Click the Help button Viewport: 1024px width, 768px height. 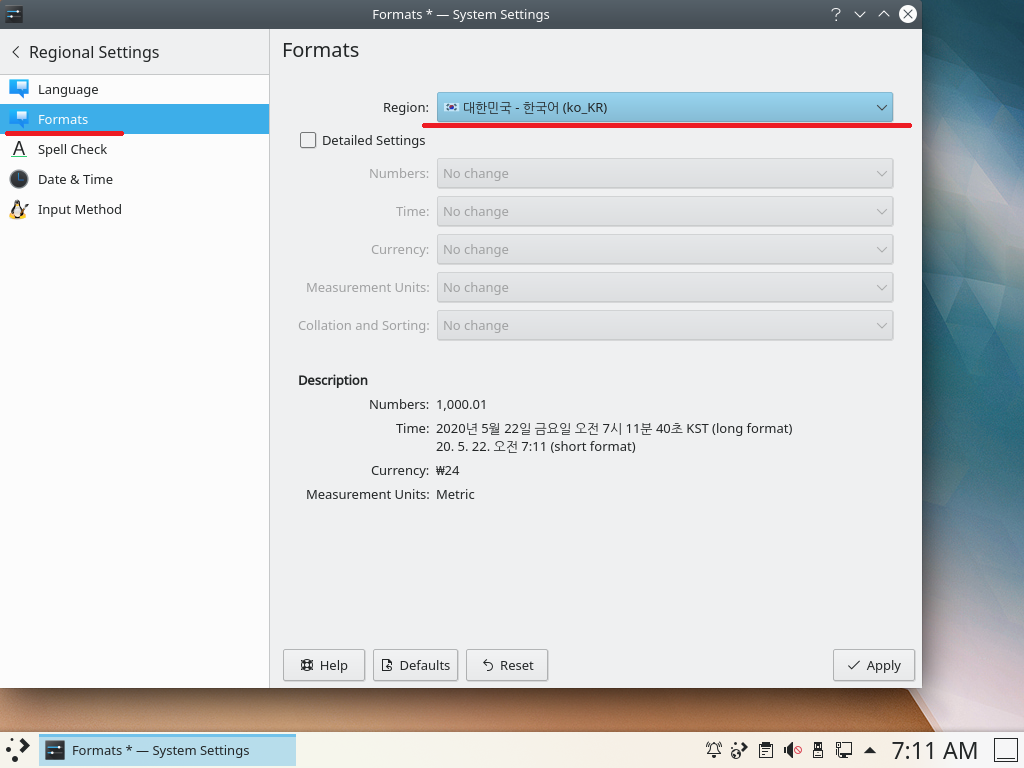[x=324, y=665]
